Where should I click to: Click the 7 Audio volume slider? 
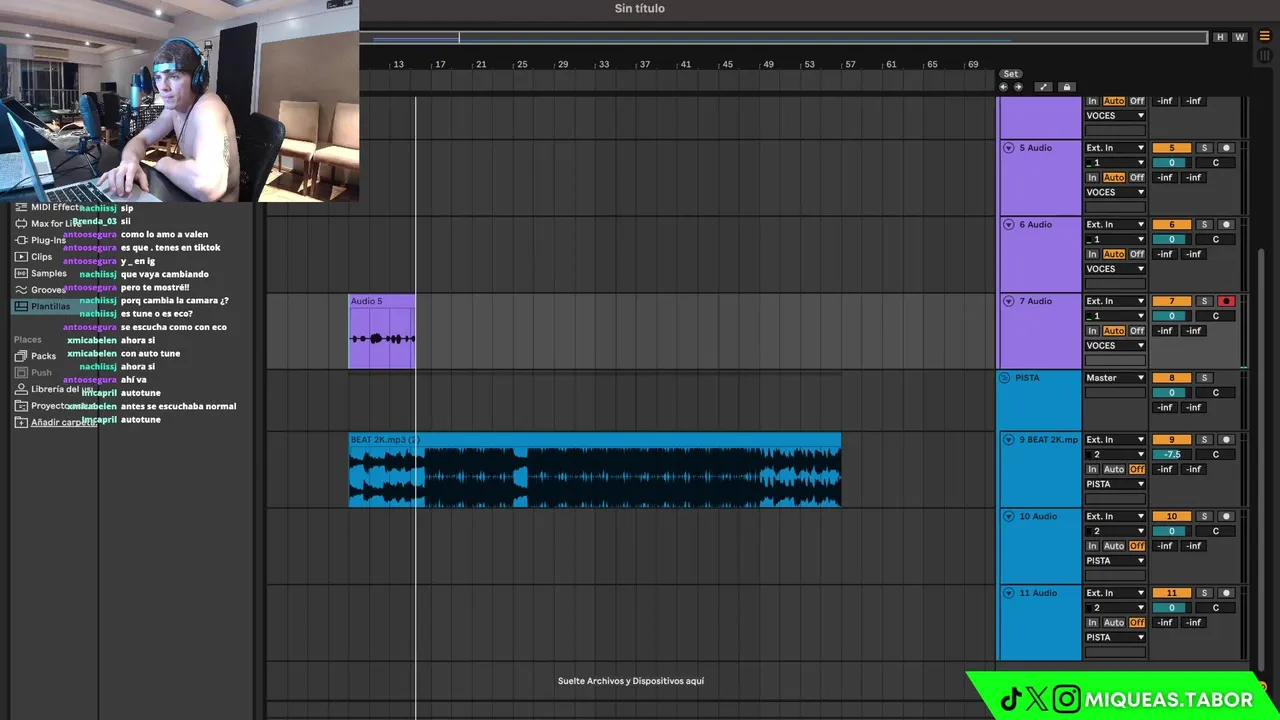coord(1172,316)
